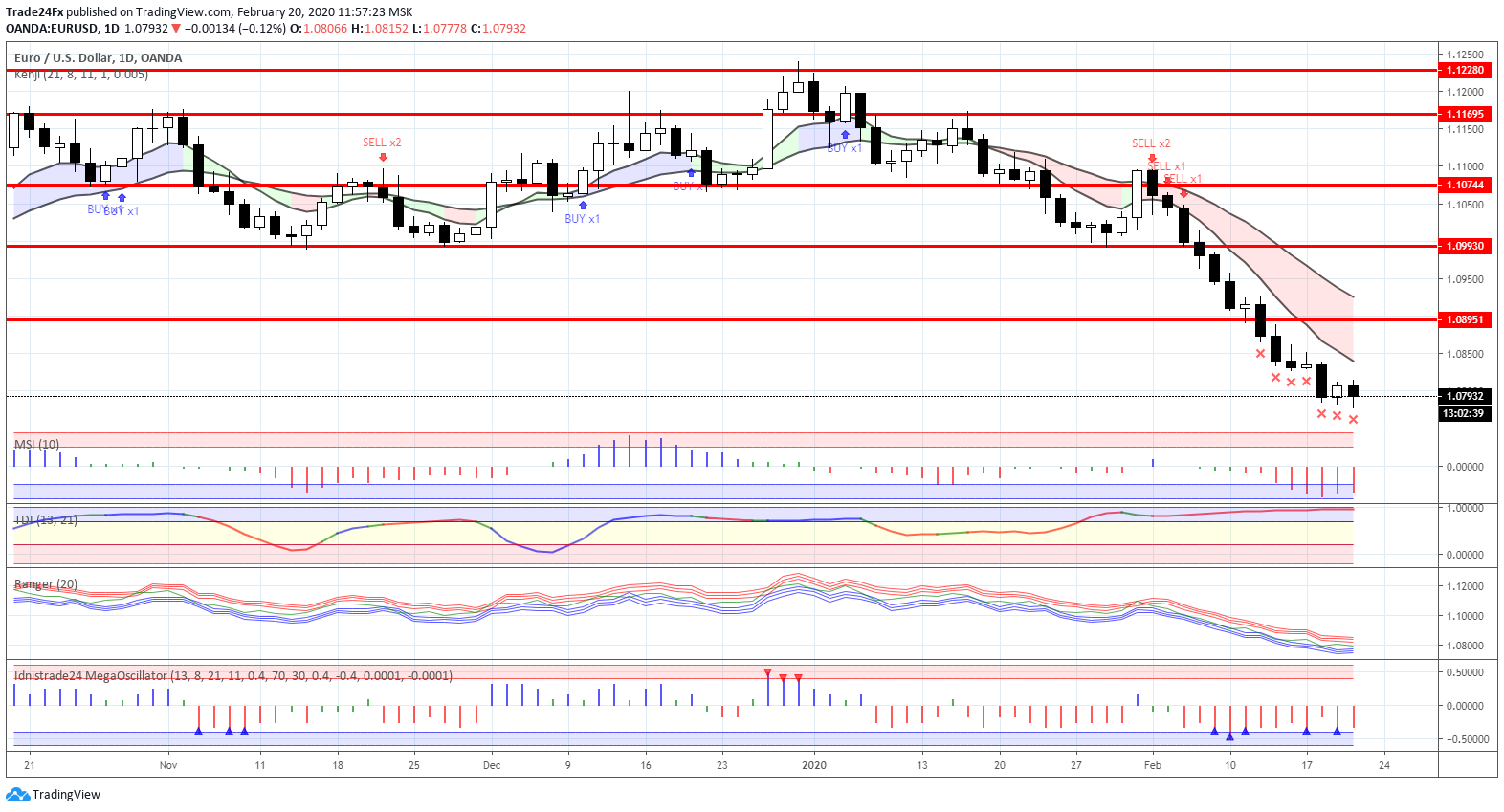1504x812 pixels.
Task: Click the MSI (10) indicator label
Action: point(36,445)
